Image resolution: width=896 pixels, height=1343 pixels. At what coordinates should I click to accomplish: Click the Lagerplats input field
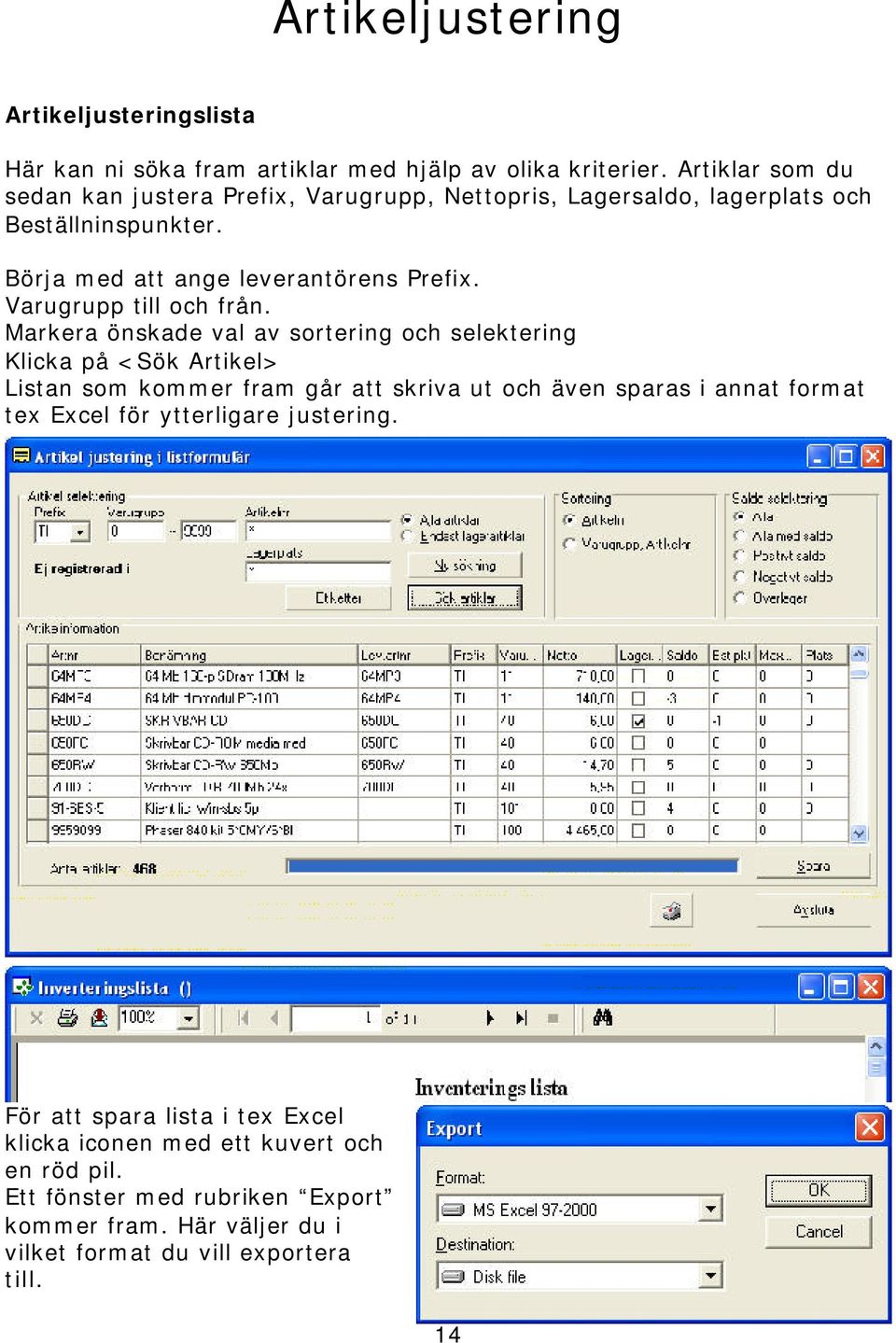(x=318, y=571)
